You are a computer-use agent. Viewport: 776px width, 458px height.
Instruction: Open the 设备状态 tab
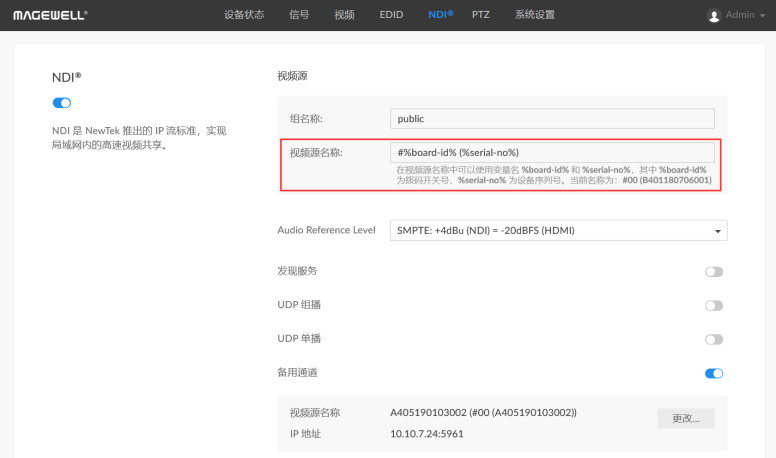coord(245,15)
